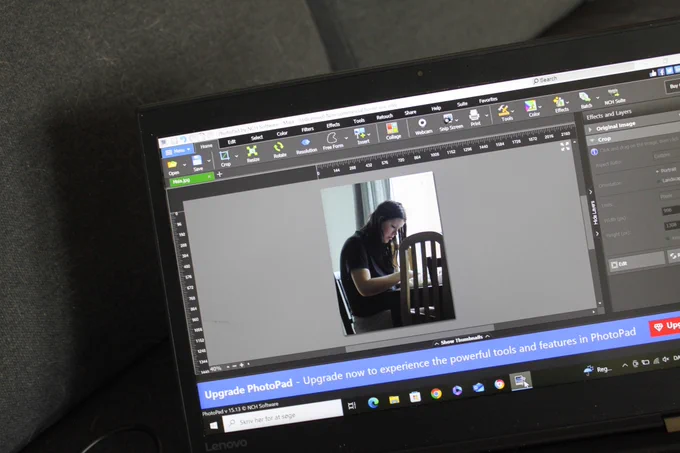
Task: Click the Task View taskbar icon
Action: coord(352,406)
